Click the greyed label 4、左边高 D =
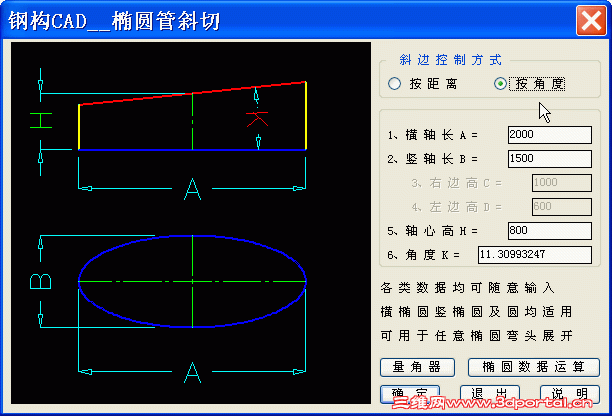The height and width of the screenshot is (416, 612). [457, 207]
